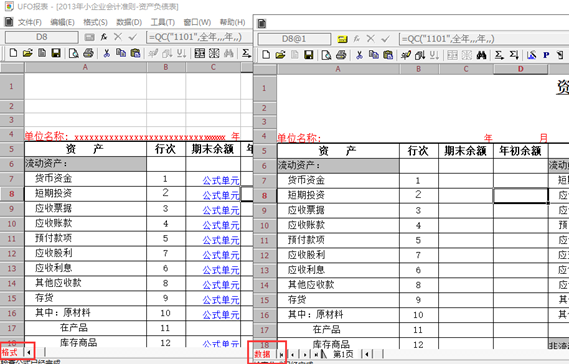
Task: Save the report with left toolbar floppy icon
Action: click(x=56, y=53)
